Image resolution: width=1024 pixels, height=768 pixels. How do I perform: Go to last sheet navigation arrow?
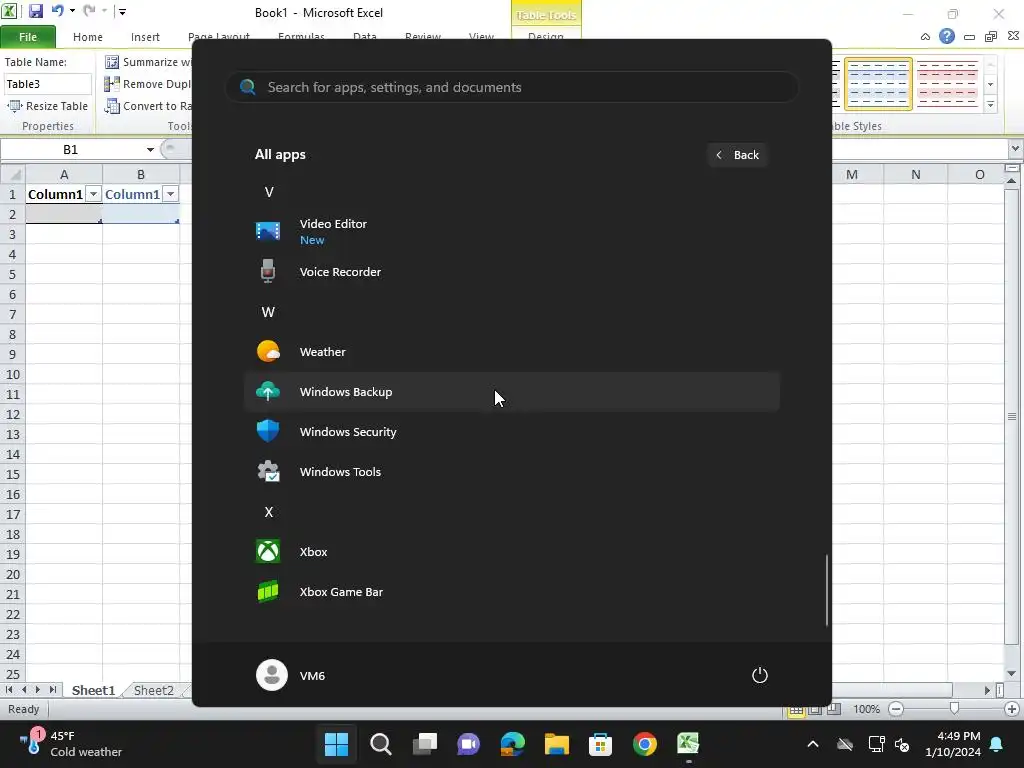[52, 690]
